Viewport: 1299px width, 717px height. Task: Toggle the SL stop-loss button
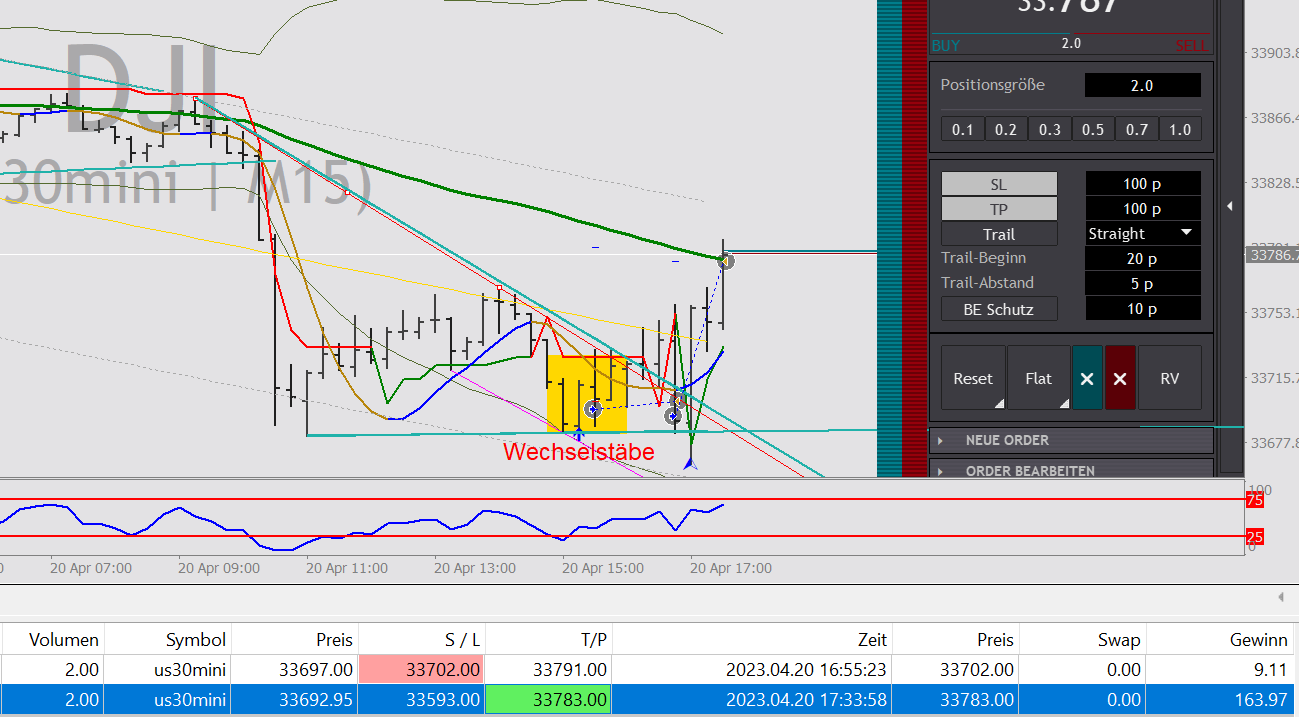pos(998,184)
